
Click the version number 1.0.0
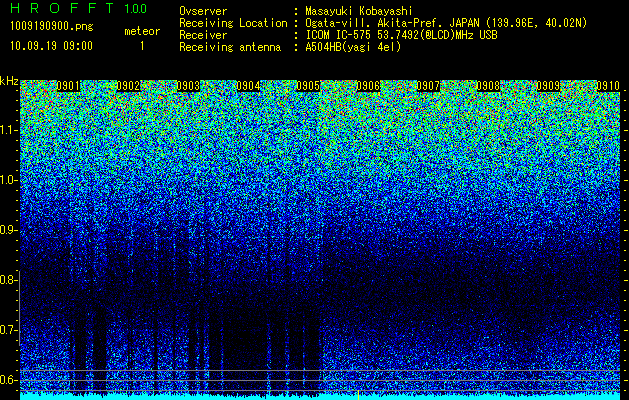coord(136,8)
